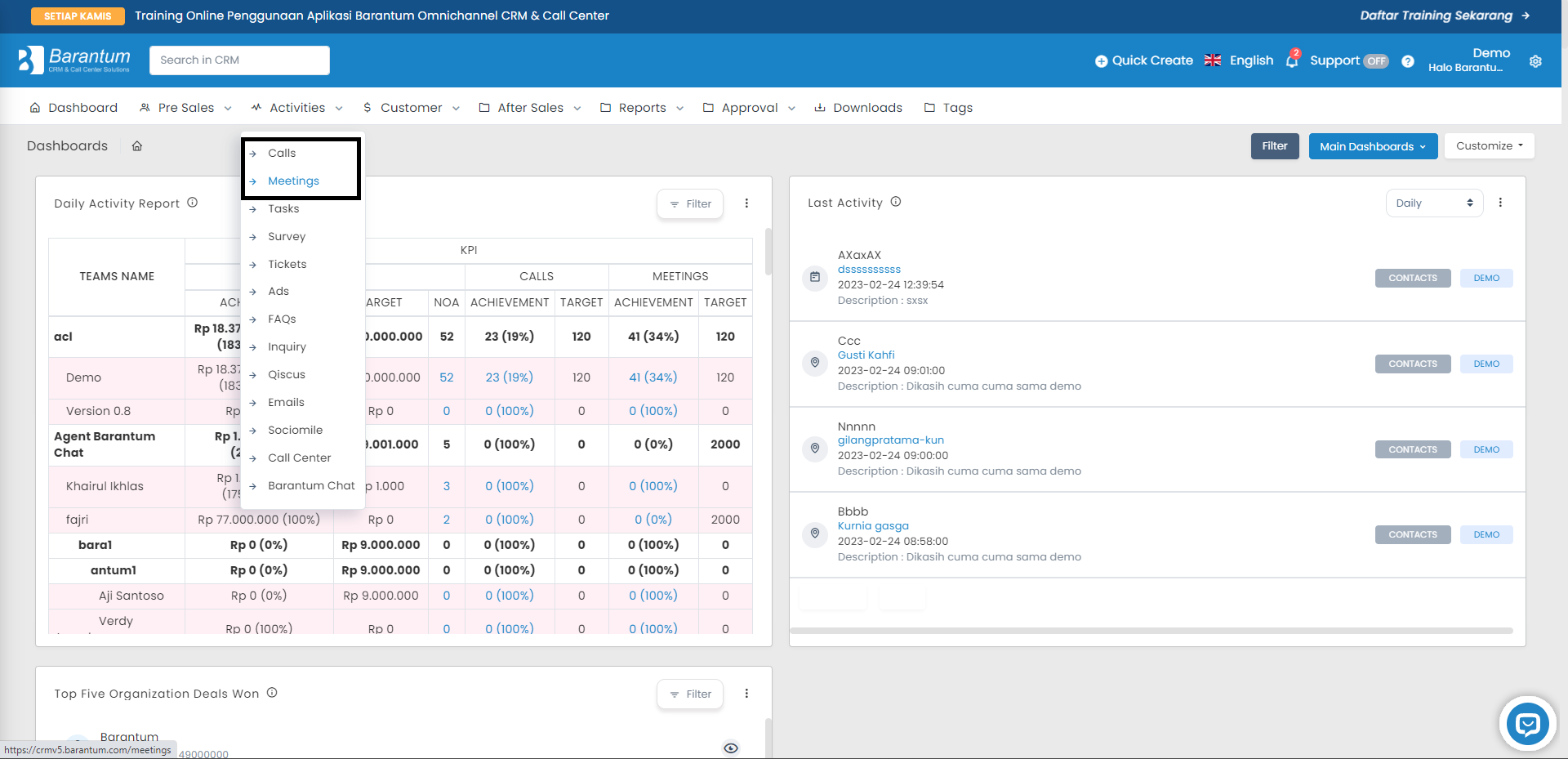The image size is (1568, 759).
Task: Click the help question mark icon
Action: click(x=1408, y=60)
